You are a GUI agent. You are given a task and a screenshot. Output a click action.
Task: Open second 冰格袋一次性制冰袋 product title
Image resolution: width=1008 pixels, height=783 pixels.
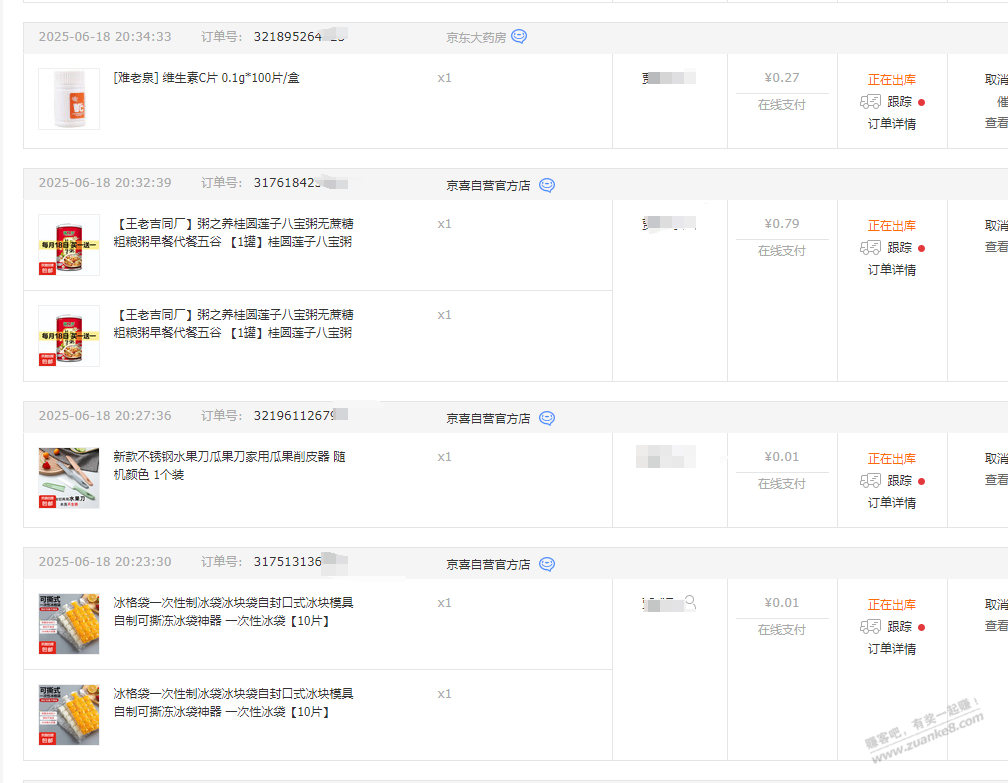[233, 703]
